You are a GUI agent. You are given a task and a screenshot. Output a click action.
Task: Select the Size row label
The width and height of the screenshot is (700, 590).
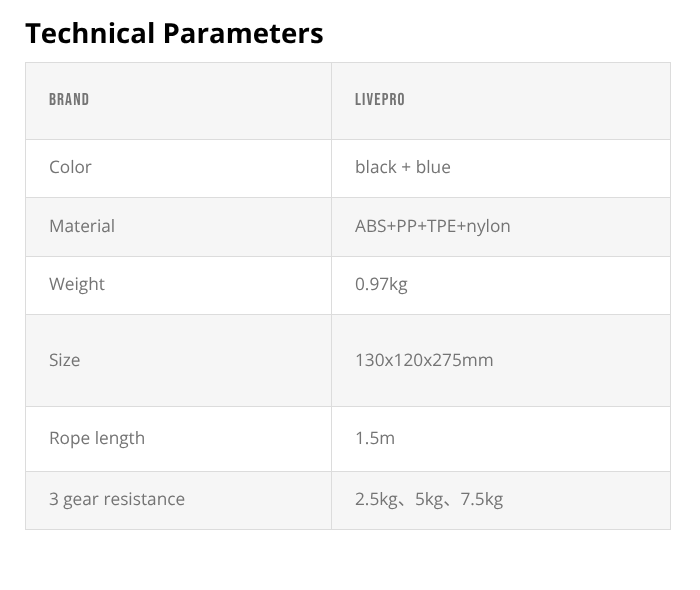64,360
